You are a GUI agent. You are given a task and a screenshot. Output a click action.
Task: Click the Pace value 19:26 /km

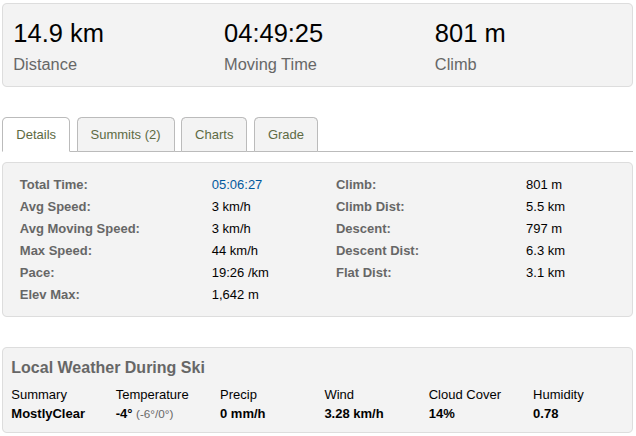coord(240,273)
